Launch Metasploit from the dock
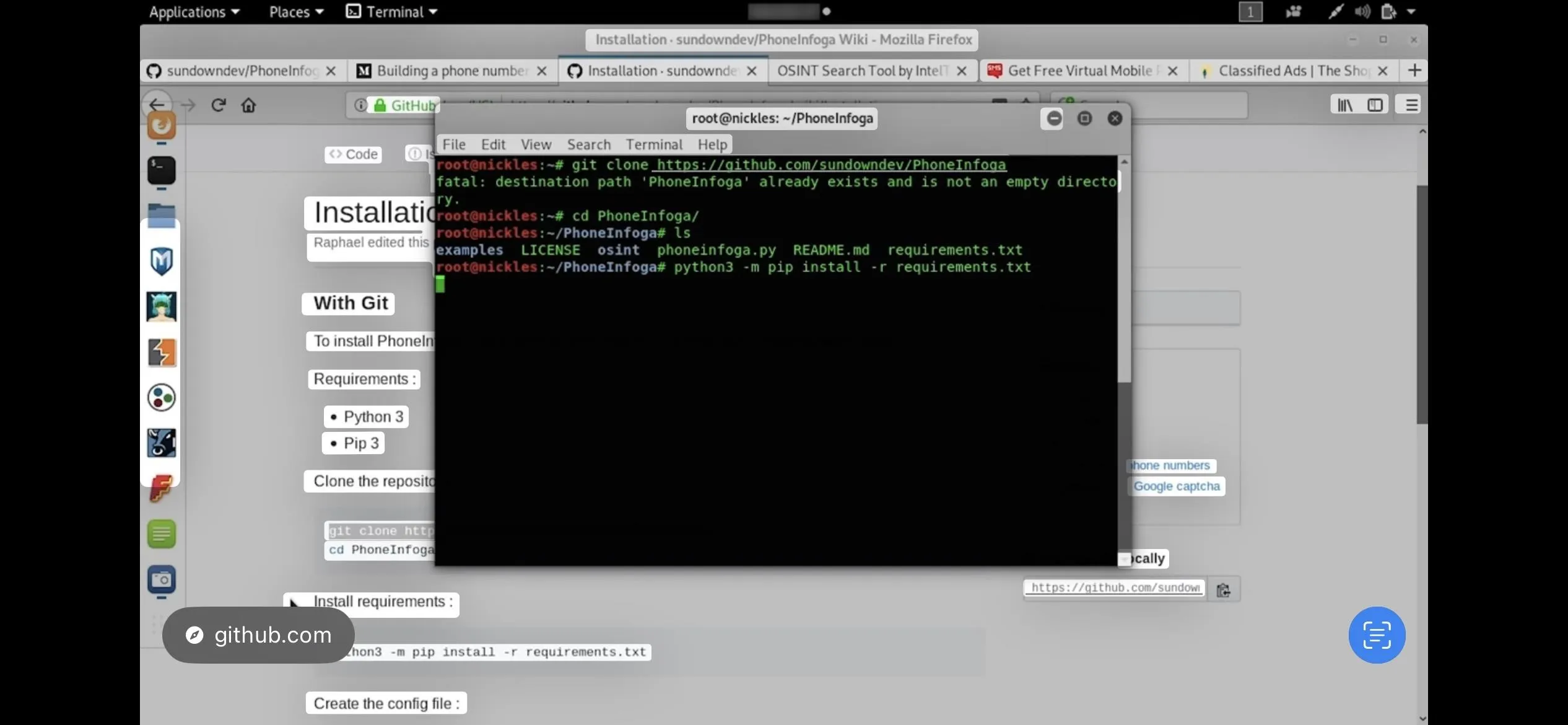 161,261
